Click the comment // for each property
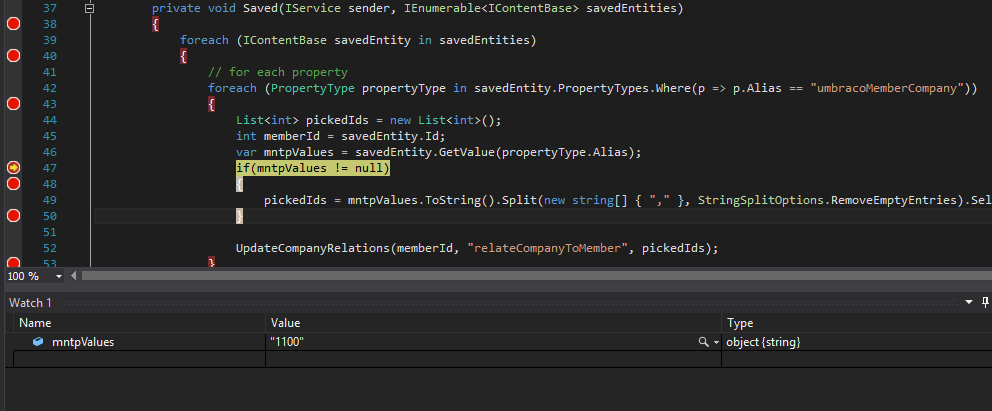This screenshot has height=411, width=992. [278, 72]
